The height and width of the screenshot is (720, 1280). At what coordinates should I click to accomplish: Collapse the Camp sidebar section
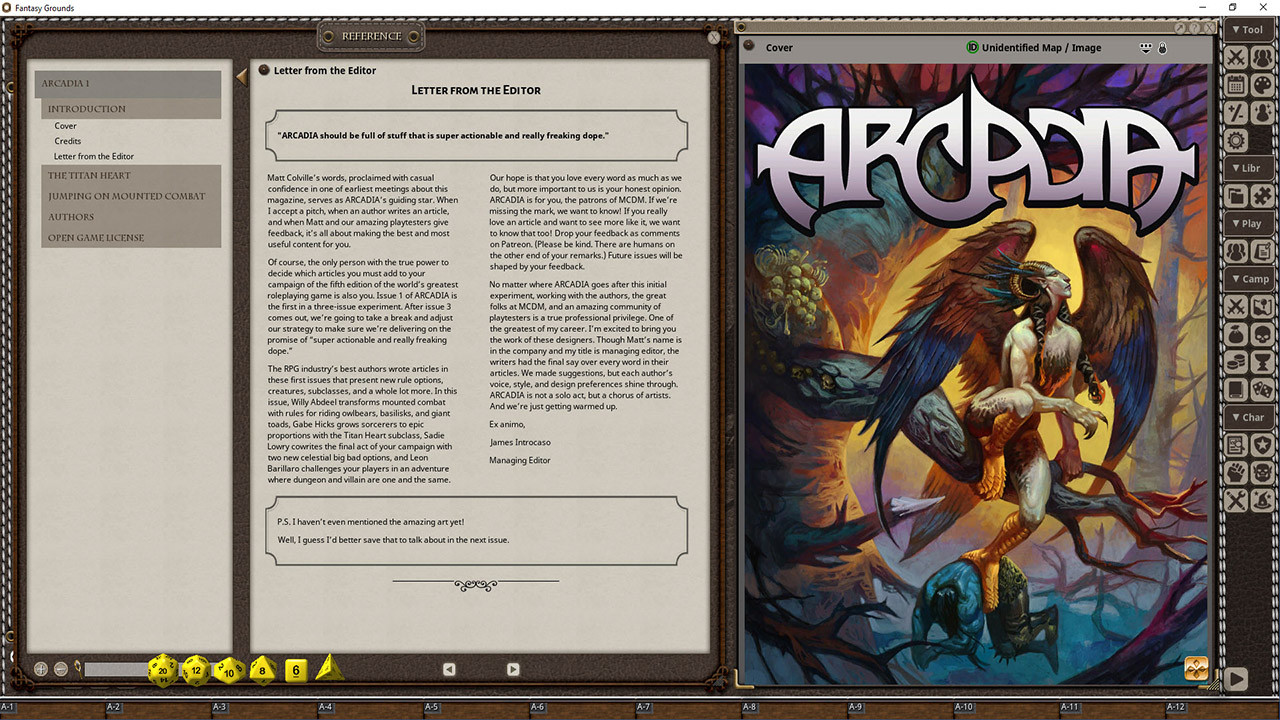pos(1248,279)
